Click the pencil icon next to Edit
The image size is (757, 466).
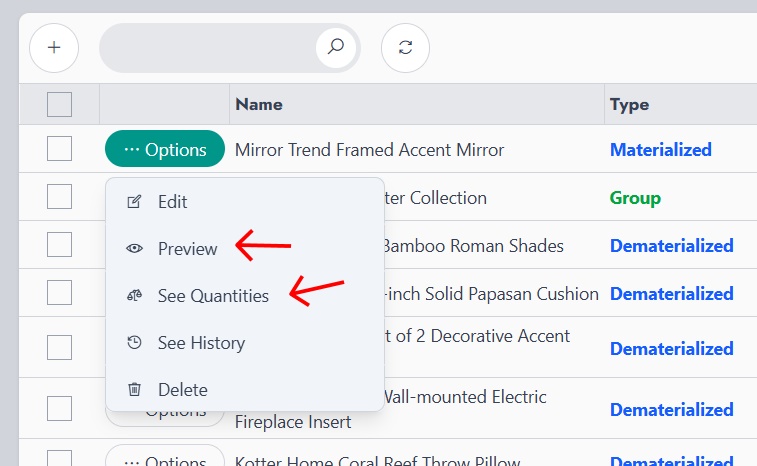134,202
